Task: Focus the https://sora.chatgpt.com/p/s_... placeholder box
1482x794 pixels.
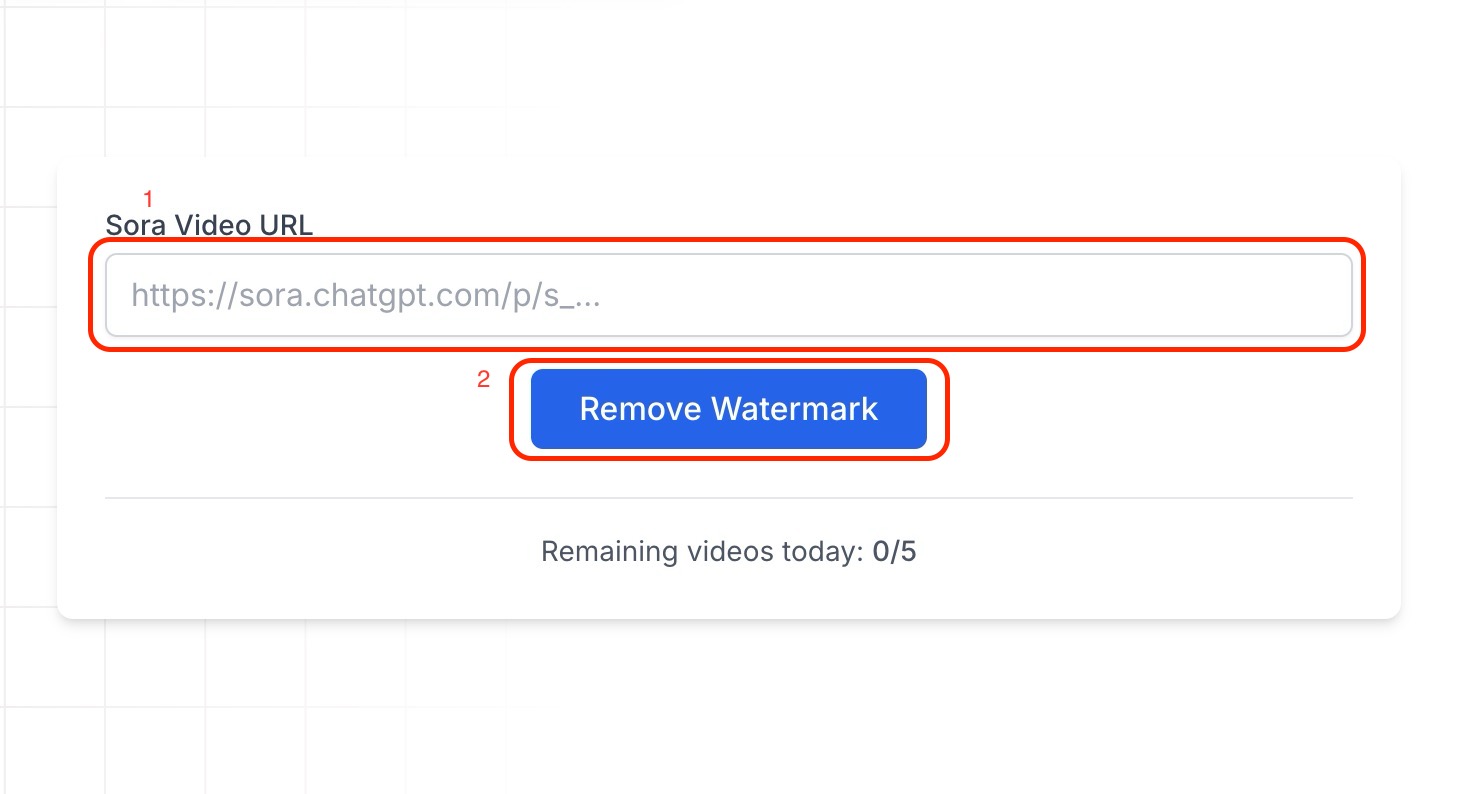Action: [x=728, y=295]
